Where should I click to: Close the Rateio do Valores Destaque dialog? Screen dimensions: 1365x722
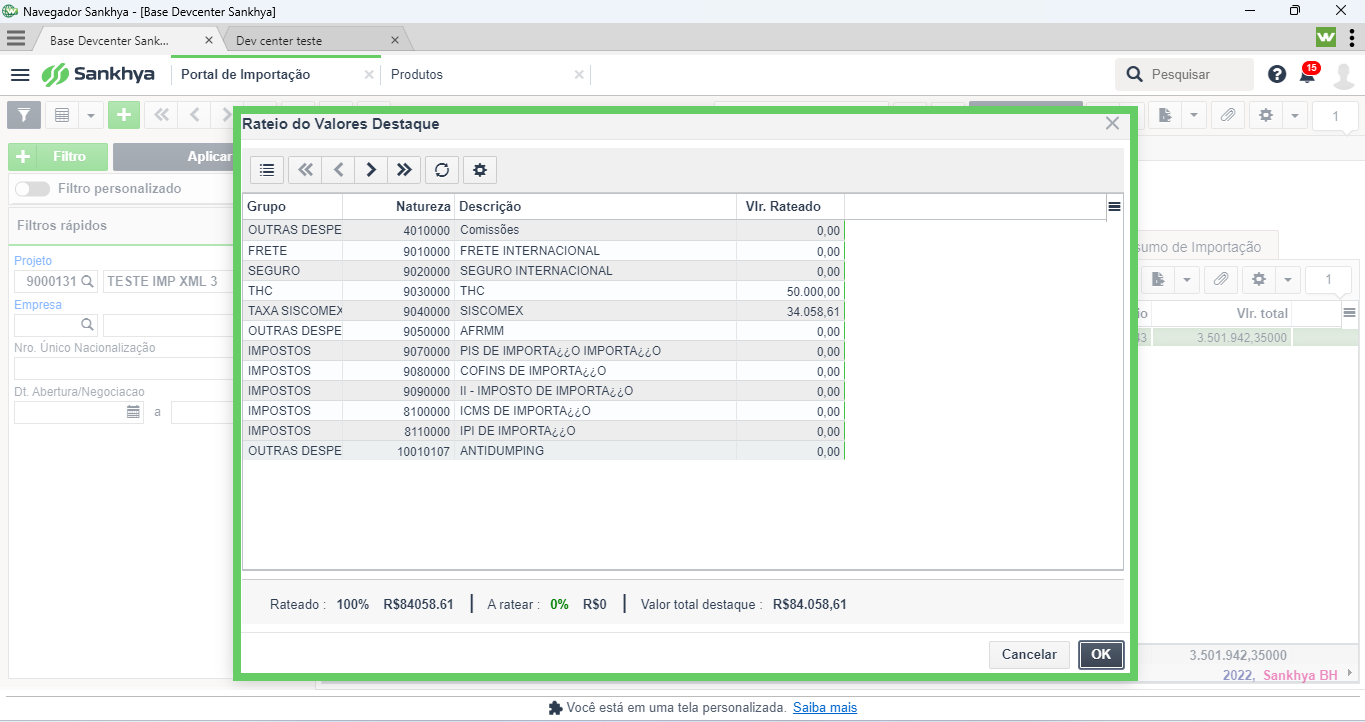pos(1112,124)
